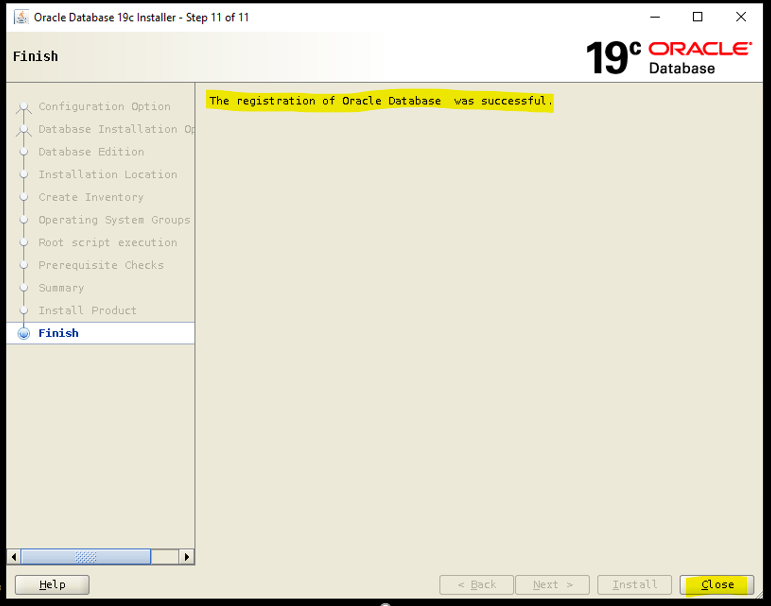Select the Summary step
Image resolution: width=771 pixels, height=606 pixels.
(x=61, y=287)
